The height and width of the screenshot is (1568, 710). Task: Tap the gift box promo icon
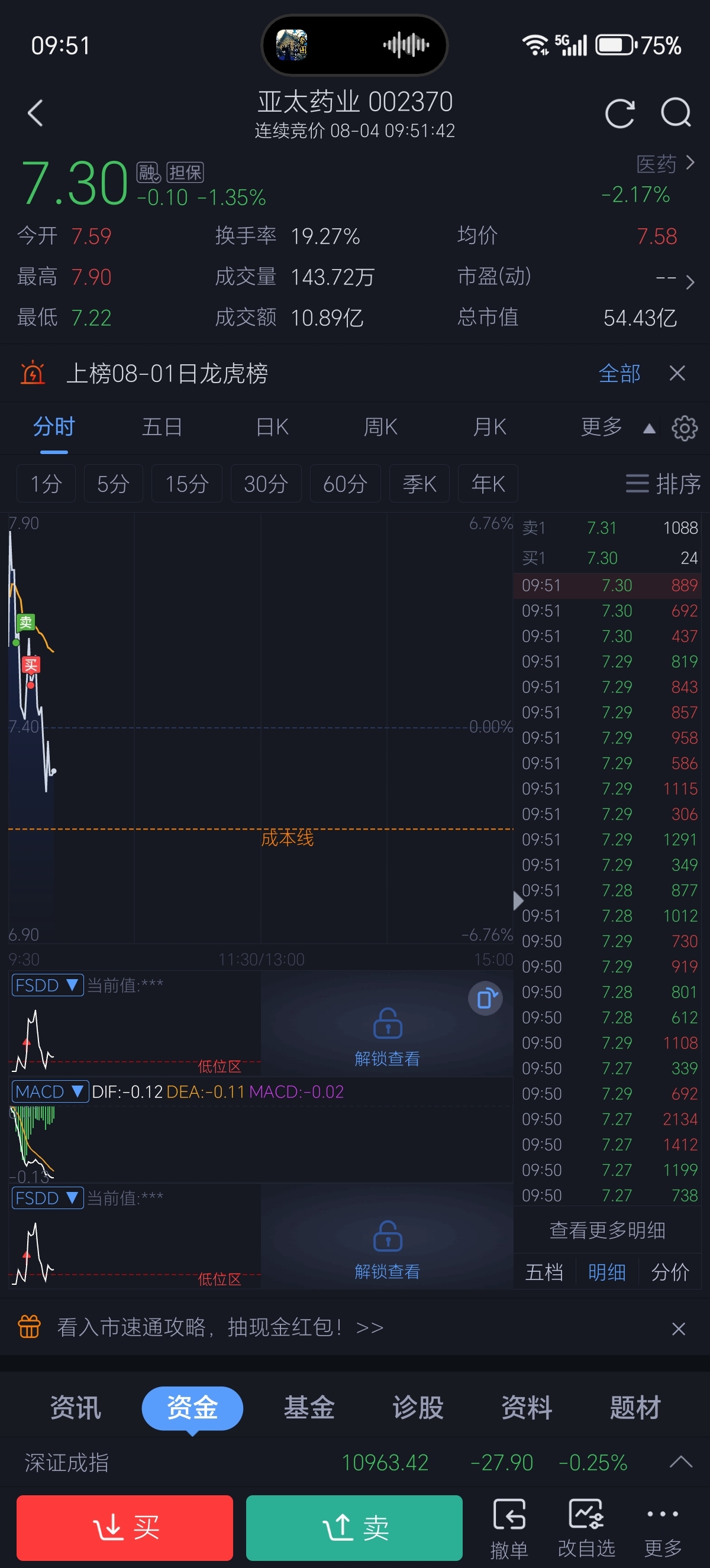(29, 1327)
